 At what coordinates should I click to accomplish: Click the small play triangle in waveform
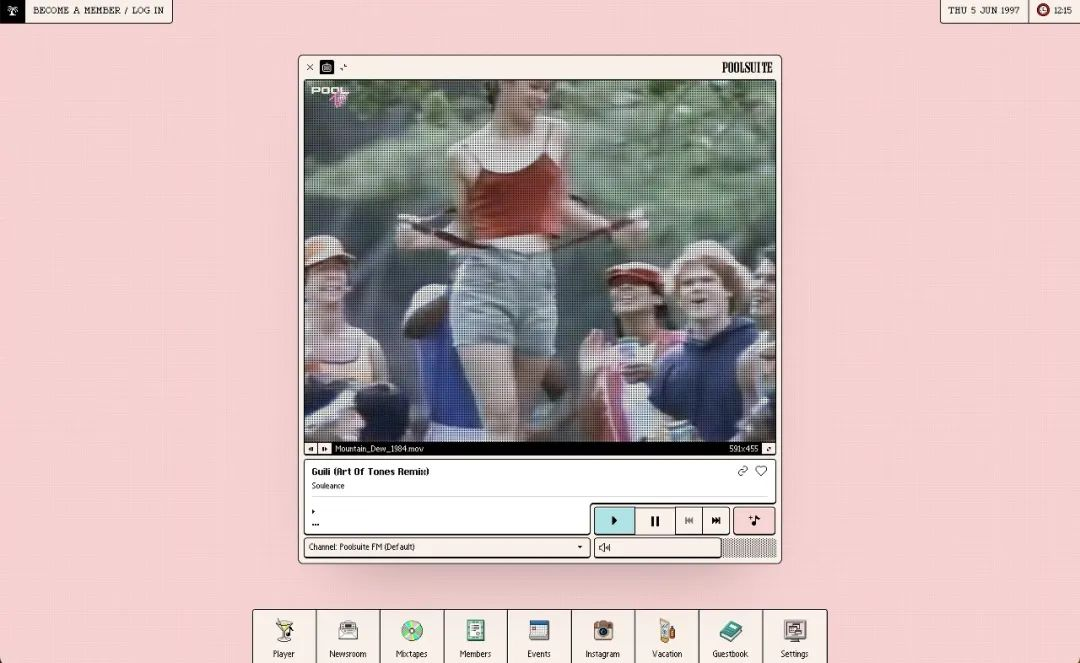click(x=313, y=512)
